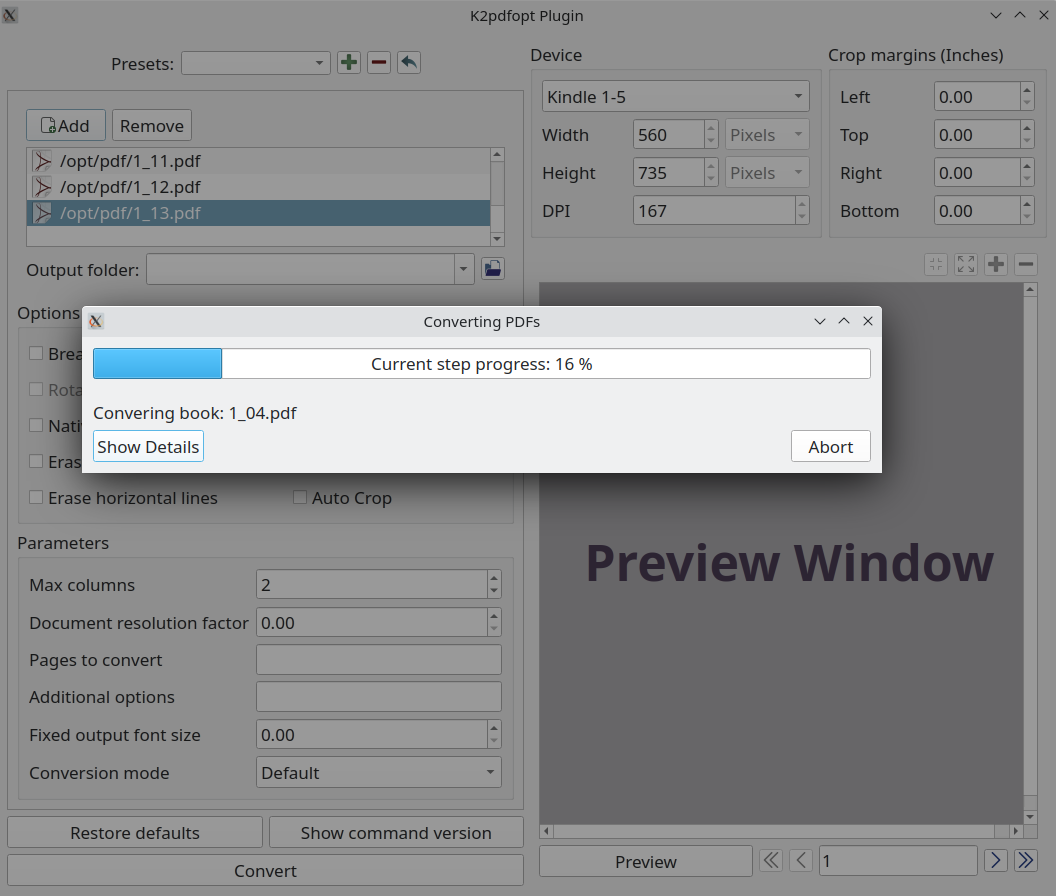Click the Convert button
The width and height of the screenshot is (1056, 896).
pyautogui.click(x=265, y=870)
